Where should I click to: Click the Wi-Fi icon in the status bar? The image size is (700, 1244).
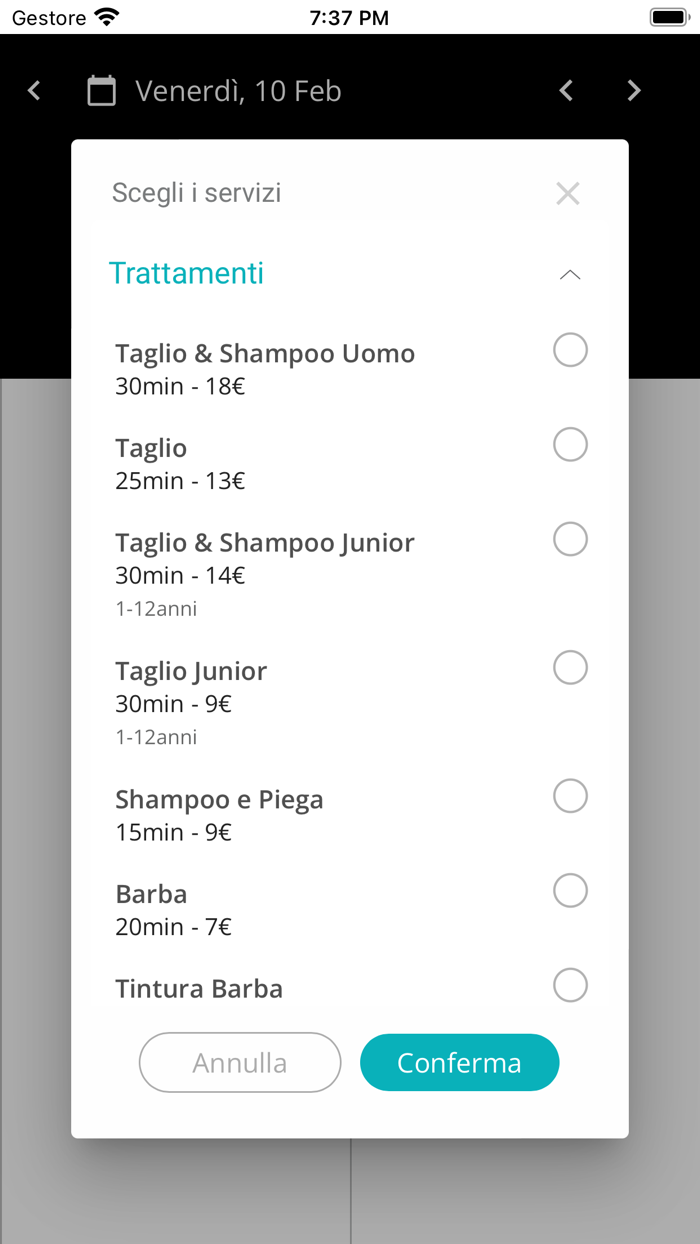[104, 16]
